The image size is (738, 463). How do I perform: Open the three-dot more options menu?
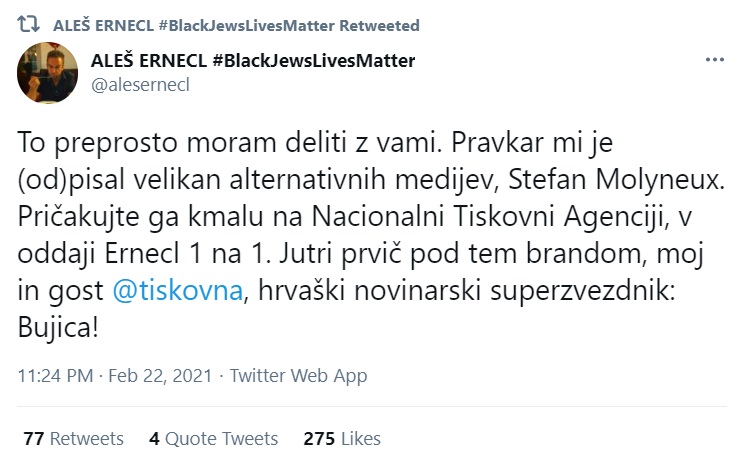tap(714, 61)
